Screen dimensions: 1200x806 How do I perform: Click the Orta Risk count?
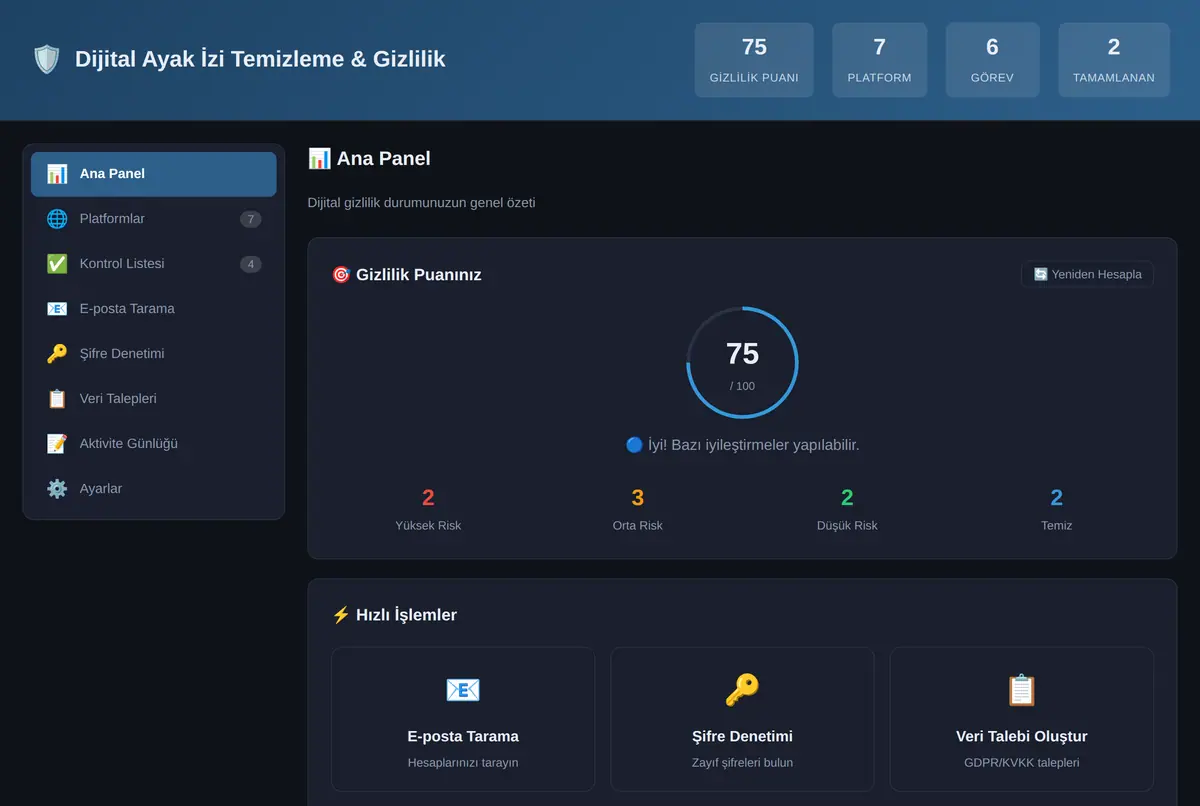point(638,498)
